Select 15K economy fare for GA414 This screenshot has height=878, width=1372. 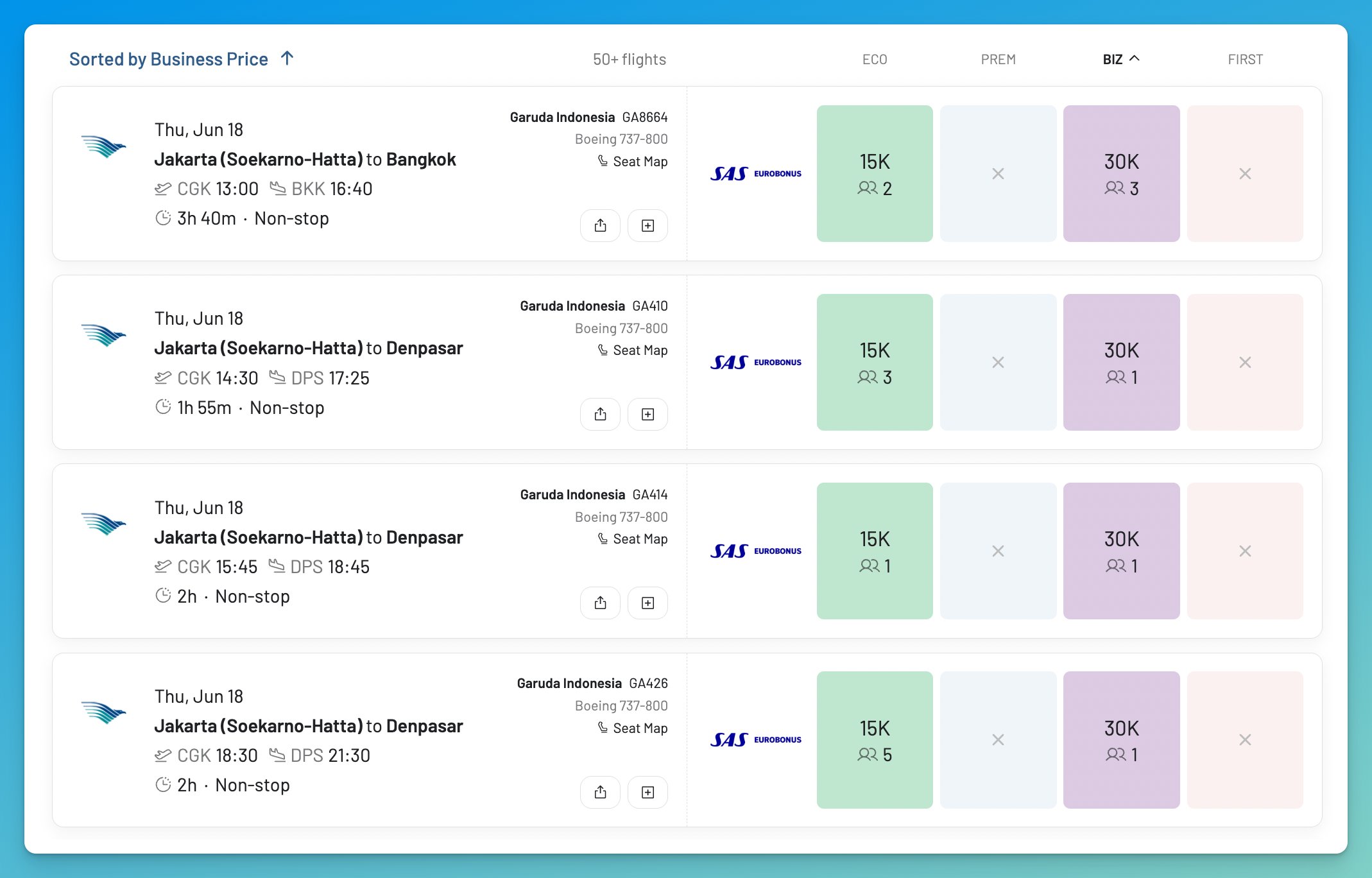[x=875, y=551]
